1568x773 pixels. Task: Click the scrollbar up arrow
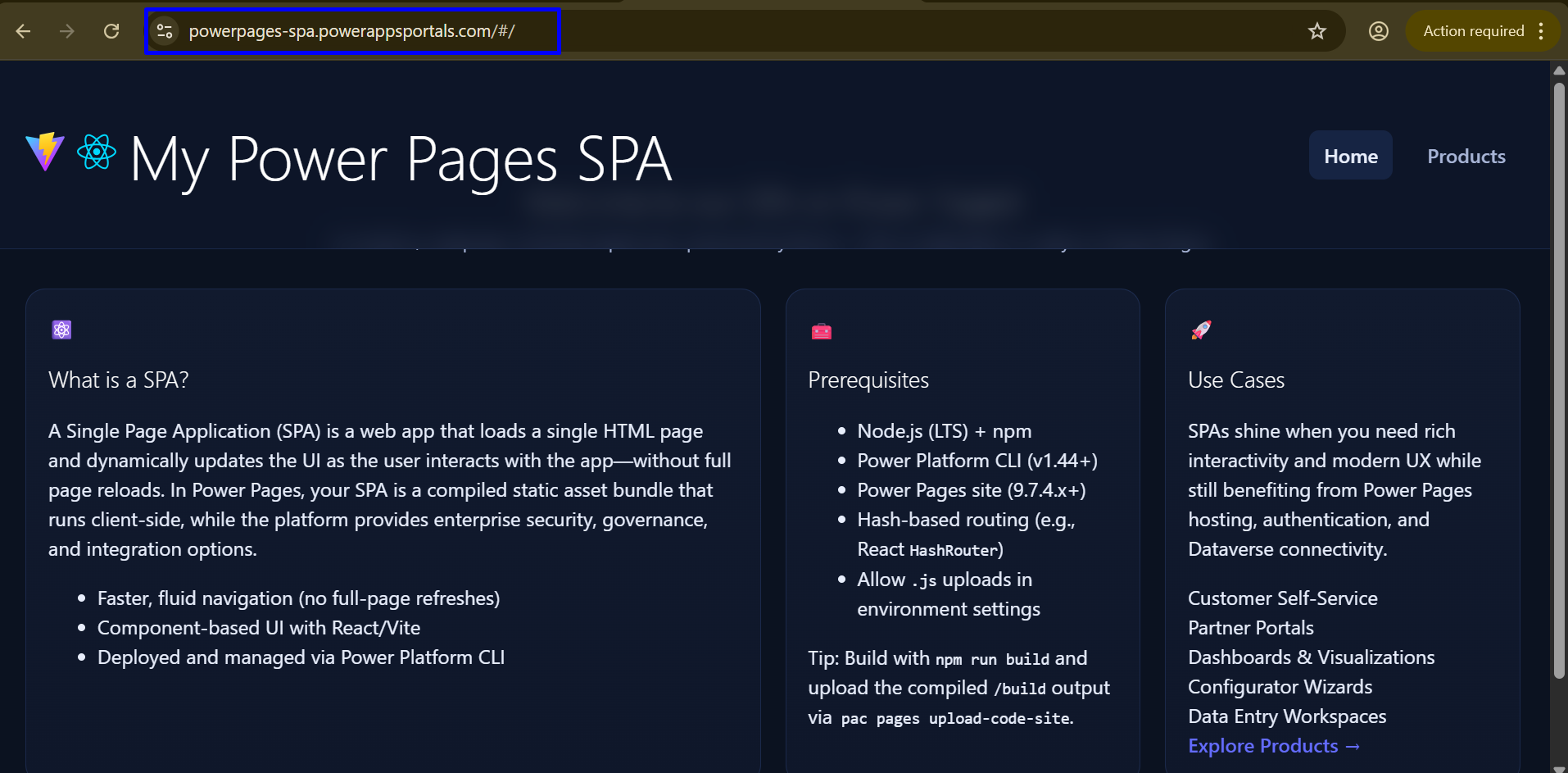[1559, 70]
